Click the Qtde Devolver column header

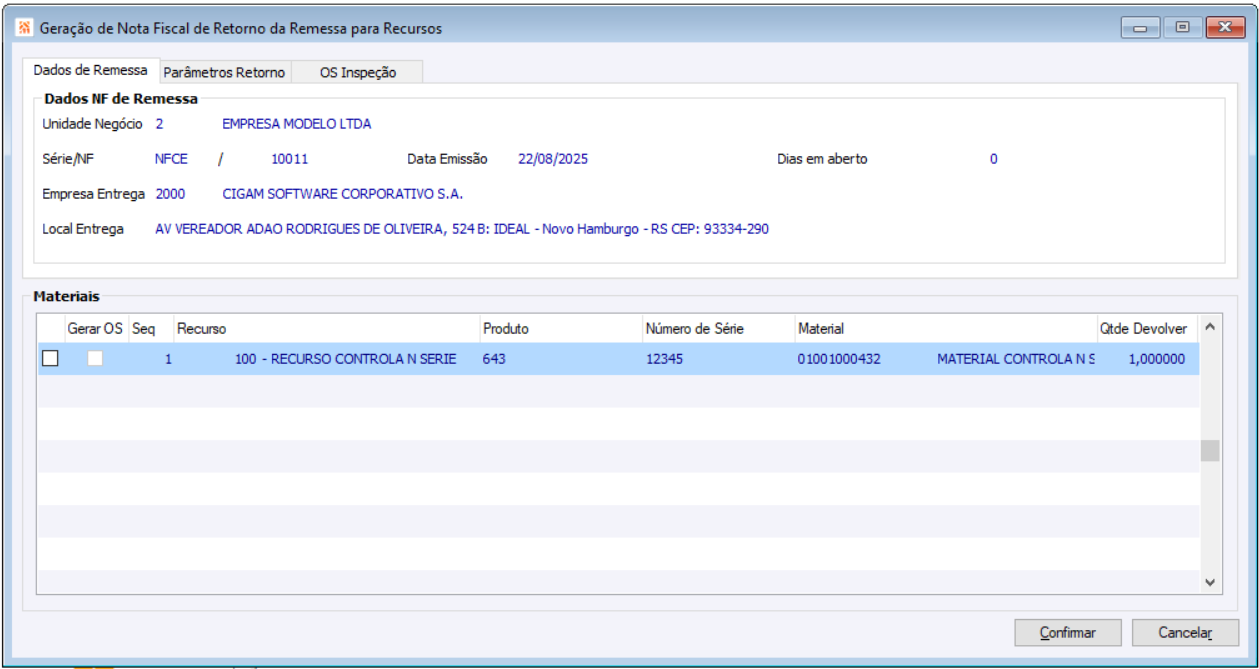[x=1146, y=328]
